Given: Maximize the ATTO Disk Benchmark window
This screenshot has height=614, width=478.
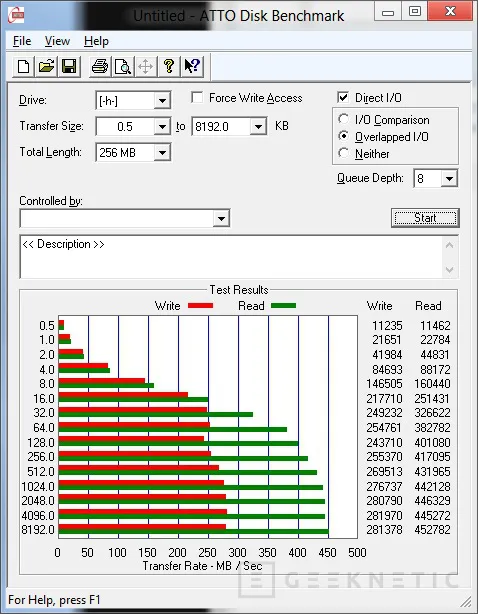Looking at the screenshot, I should coord(415,12).
